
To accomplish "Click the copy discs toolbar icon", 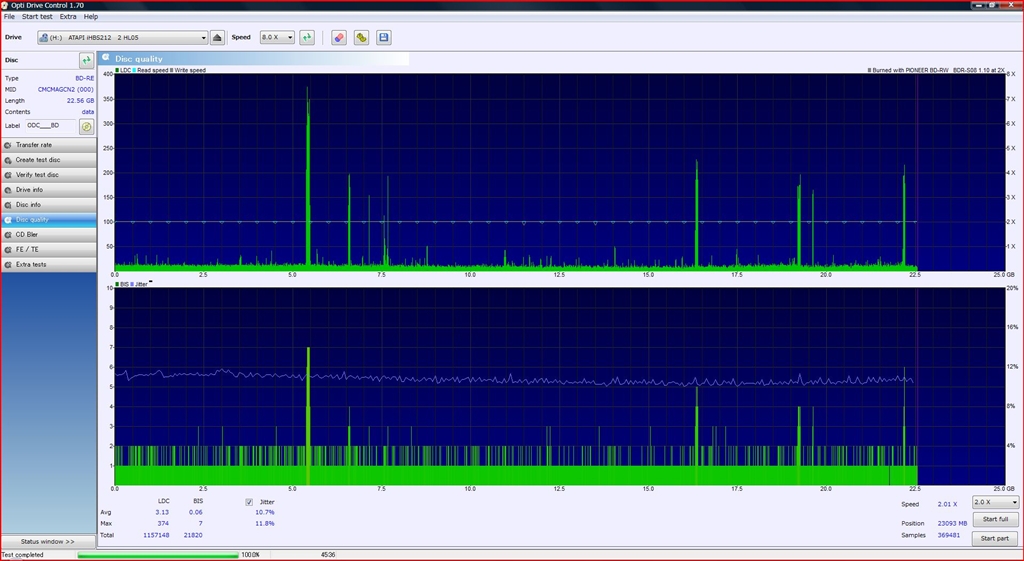I will [361, 37].
